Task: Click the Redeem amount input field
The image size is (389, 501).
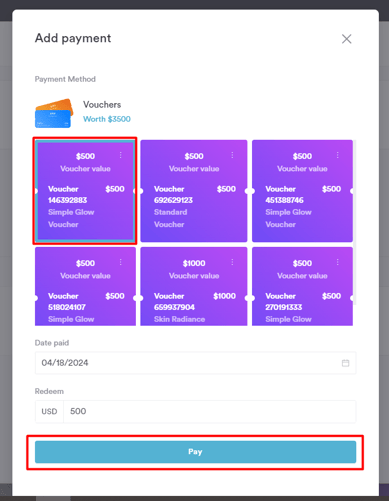Action: [209, 411]
